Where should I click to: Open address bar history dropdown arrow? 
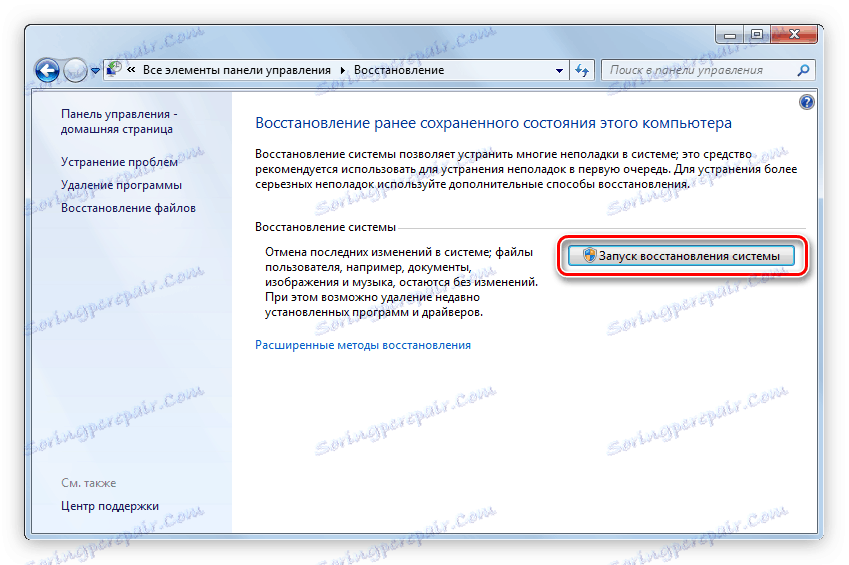coord(559,70)
